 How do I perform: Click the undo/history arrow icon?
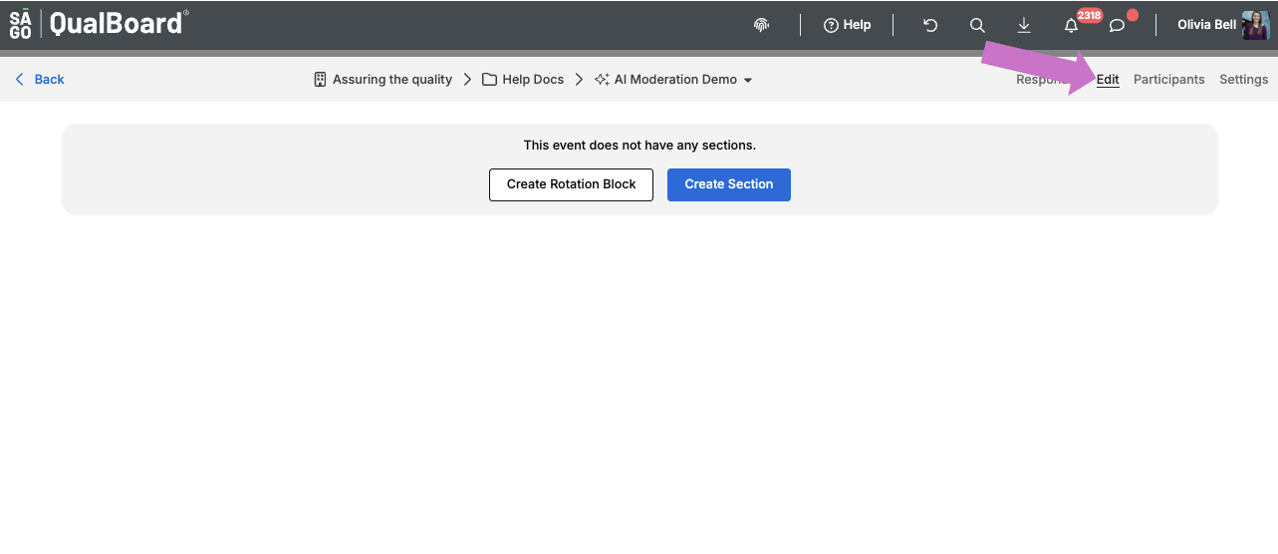click(930, 25)
